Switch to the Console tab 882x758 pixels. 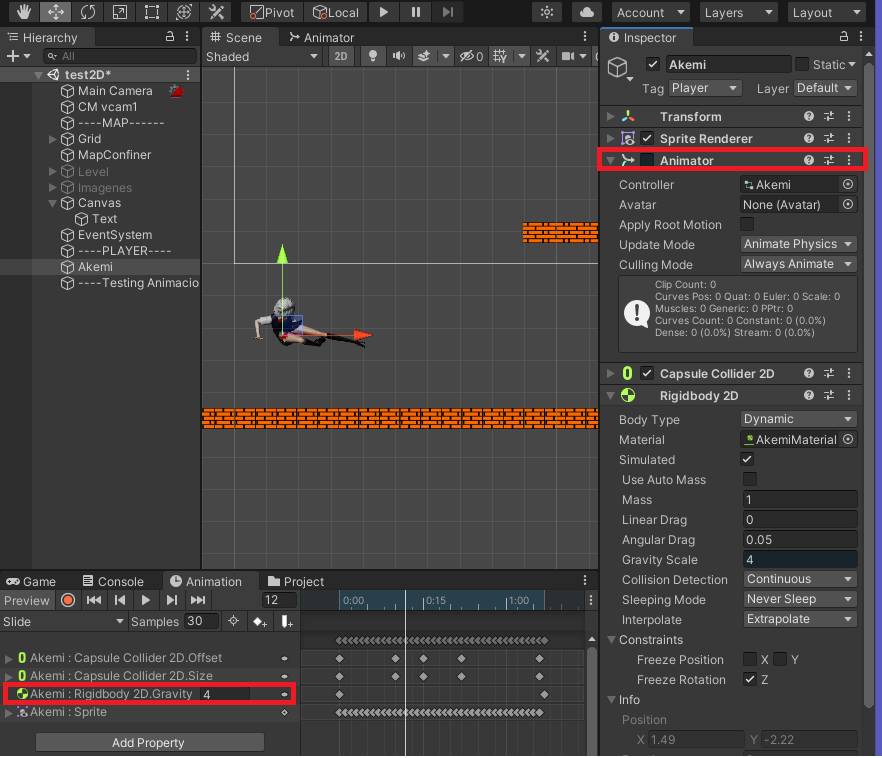[112, 581]
